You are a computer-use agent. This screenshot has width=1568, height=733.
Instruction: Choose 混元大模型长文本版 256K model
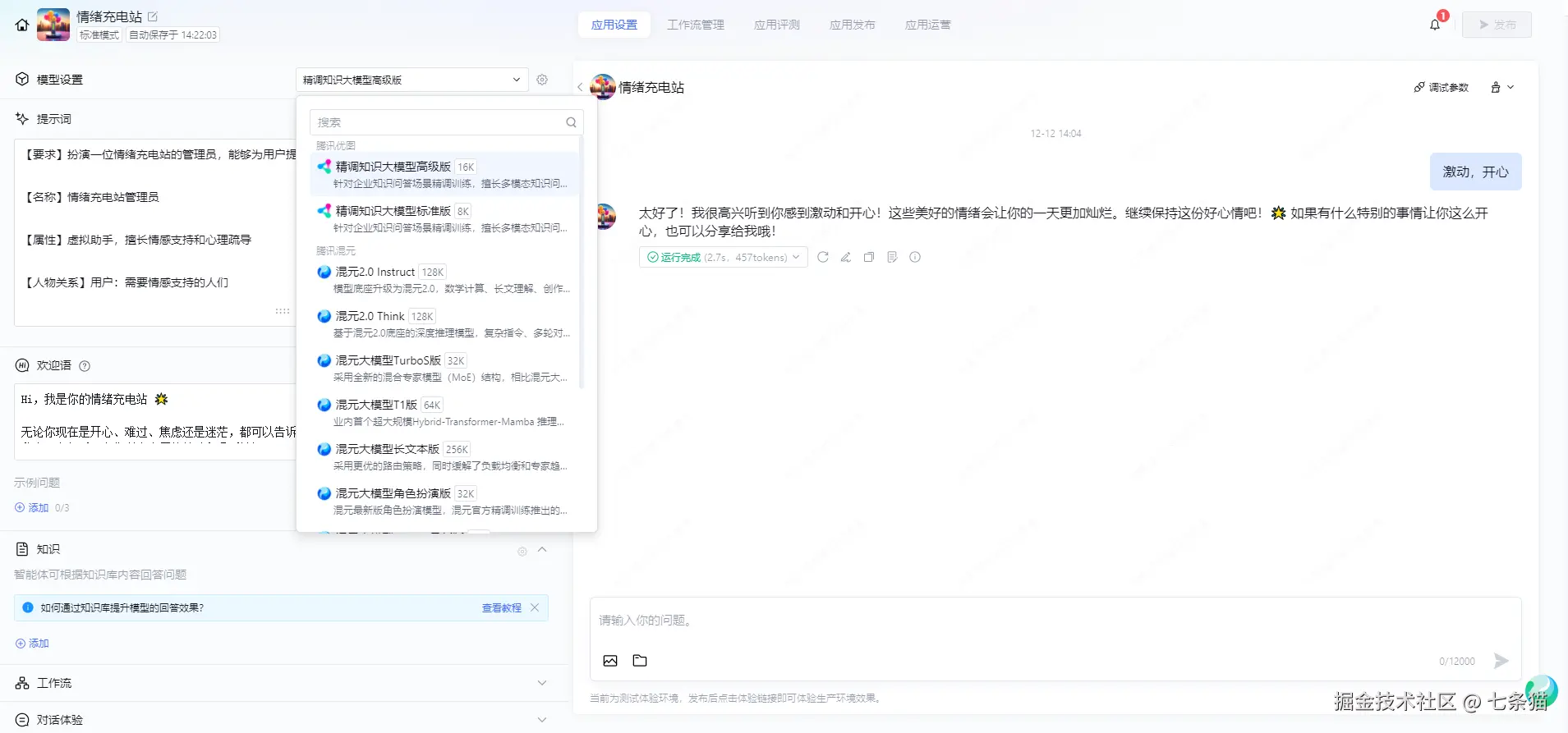(444, 456)
